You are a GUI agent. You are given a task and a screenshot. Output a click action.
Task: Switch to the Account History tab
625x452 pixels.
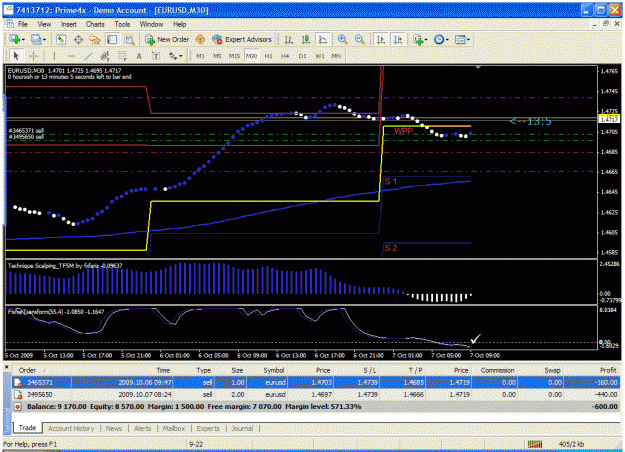pyautogui.click(x=71, y=428)
